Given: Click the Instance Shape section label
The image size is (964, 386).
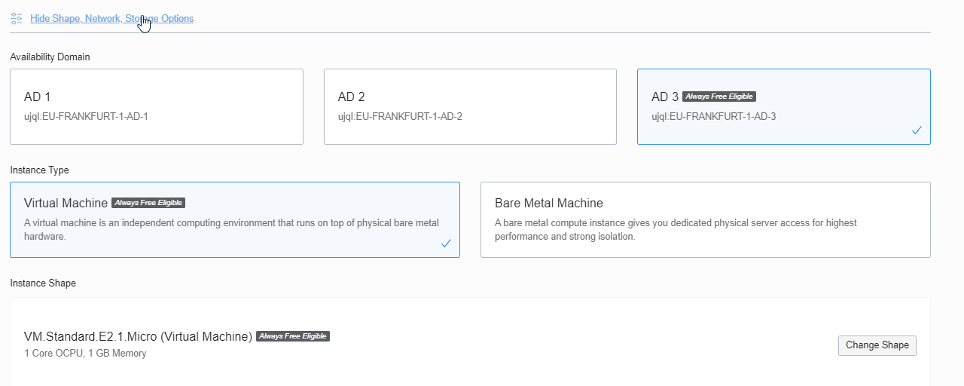Looking at the screenshot, I should tap(43, 283).
